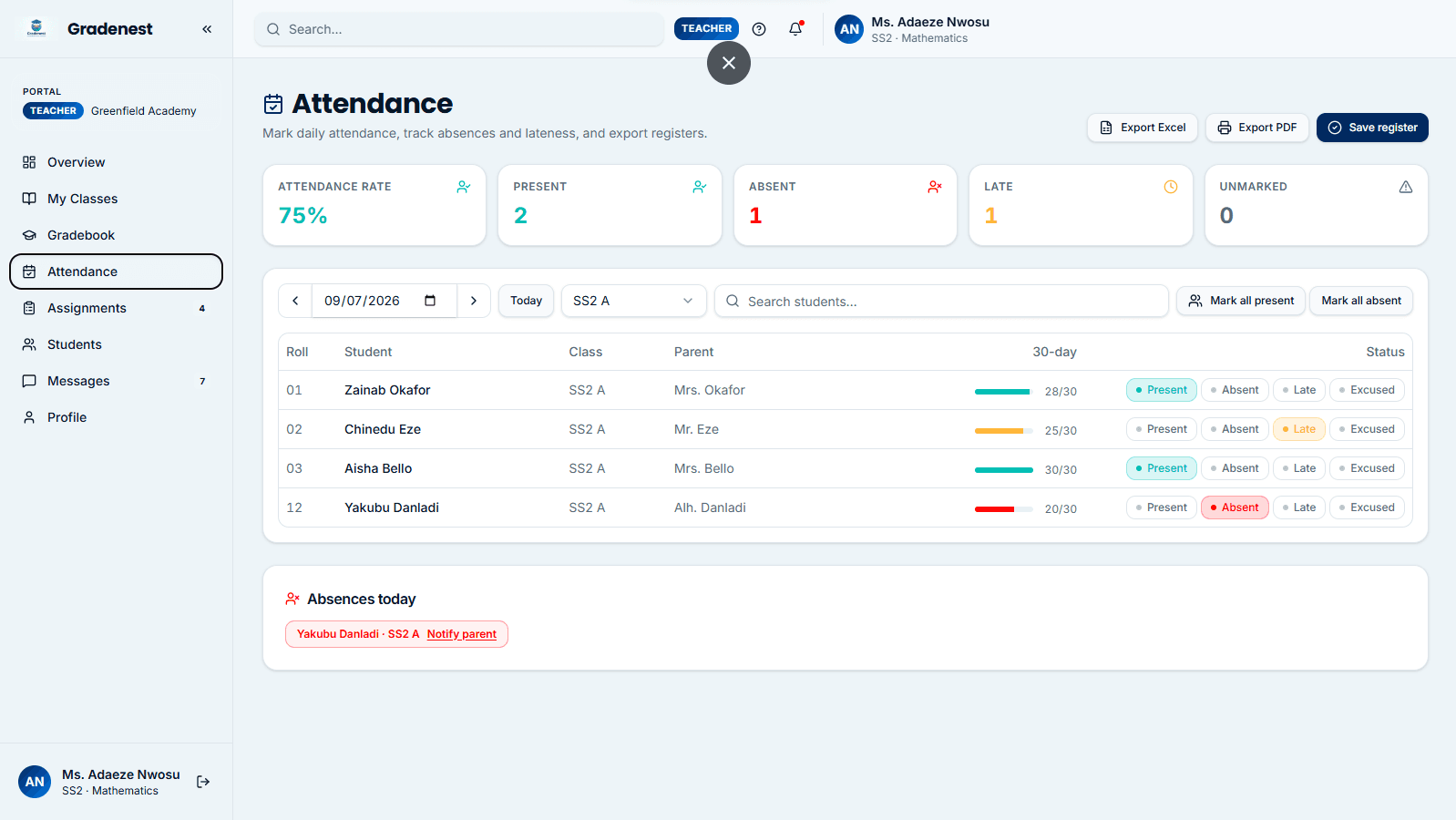The height and width of the screenshot is (820, 1456).
Task: Mark Zainab Okafor as Present
Action: (1161, 390)
